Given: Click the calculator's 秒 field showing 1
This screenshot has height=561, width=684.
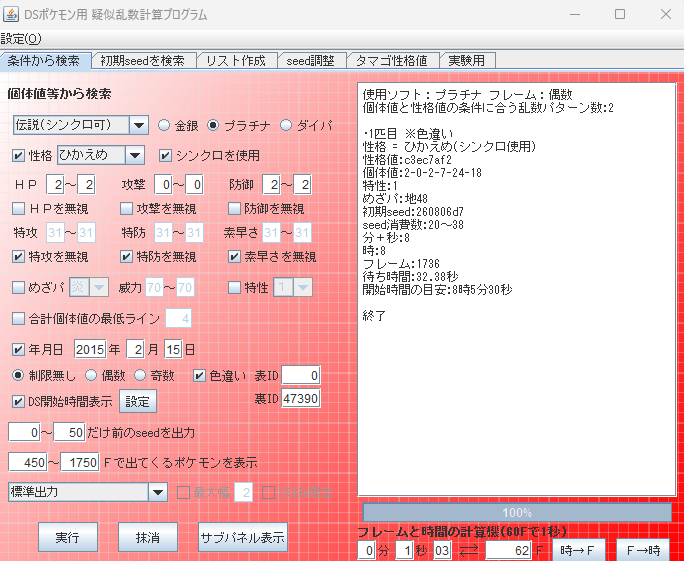Looking at the screenshot, I should click(404, 551).
